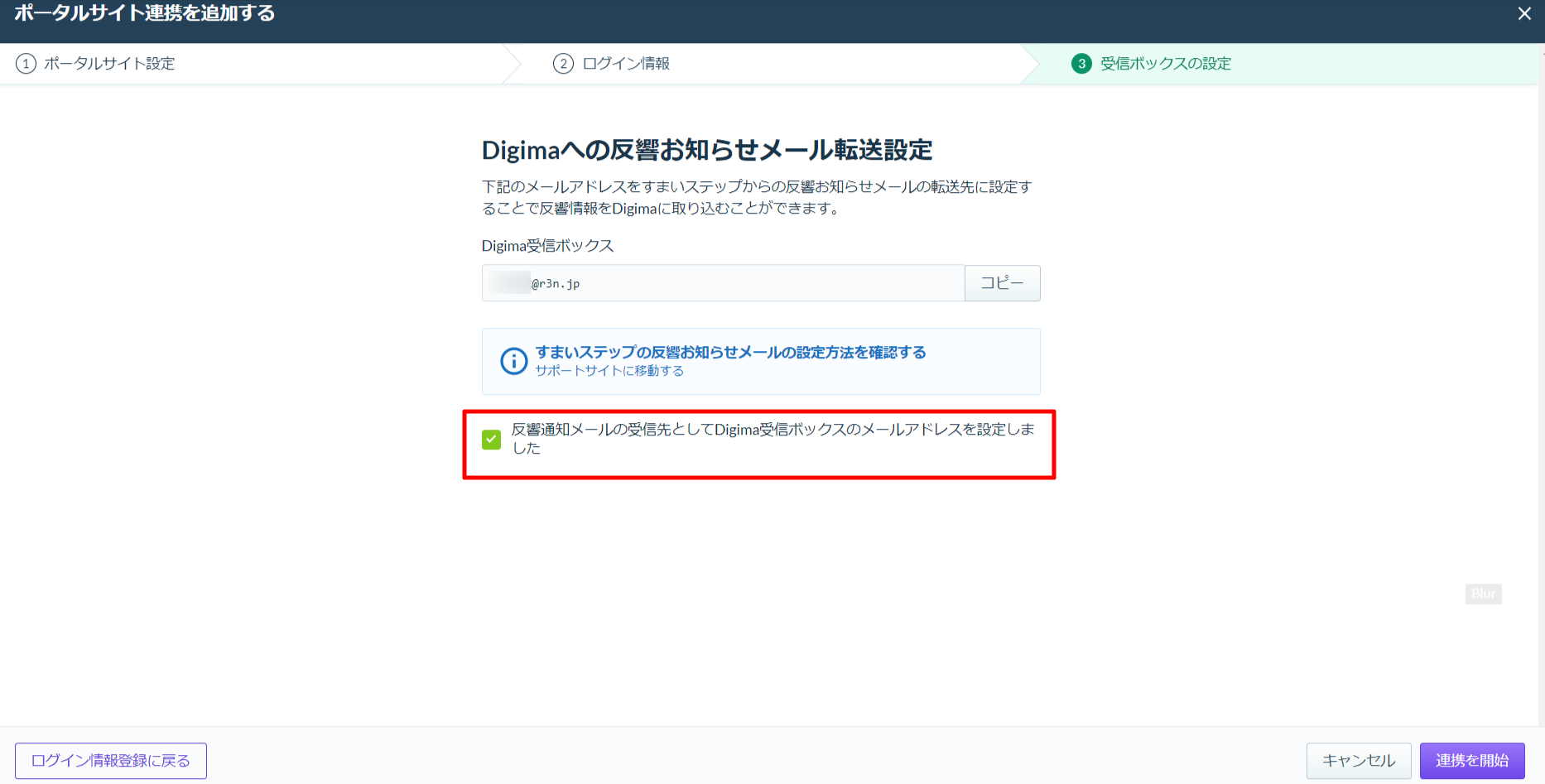
Task: Select step 3 受信ボックスの設定
Action: pos(1152,64)
